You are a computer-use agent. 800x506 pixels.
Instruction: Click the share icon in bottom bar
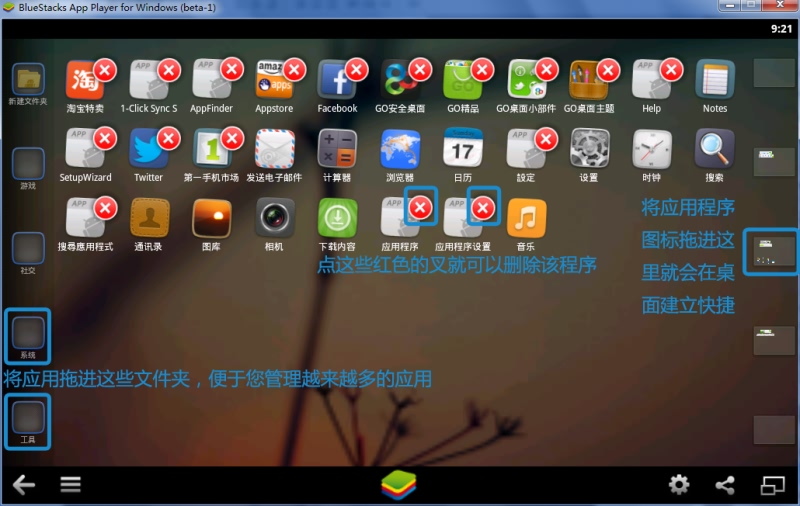point(725,485)
